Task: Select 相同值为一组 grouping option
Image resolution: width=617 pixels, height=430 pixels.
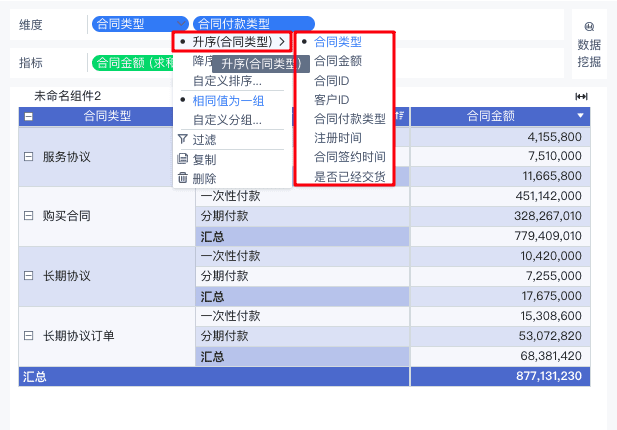Action: point(228,101)
